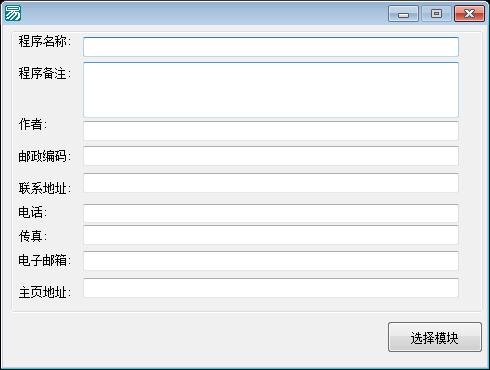Screen dimensions: 490x370
Task: Close the window with red X
Action: tap(469, 14)
